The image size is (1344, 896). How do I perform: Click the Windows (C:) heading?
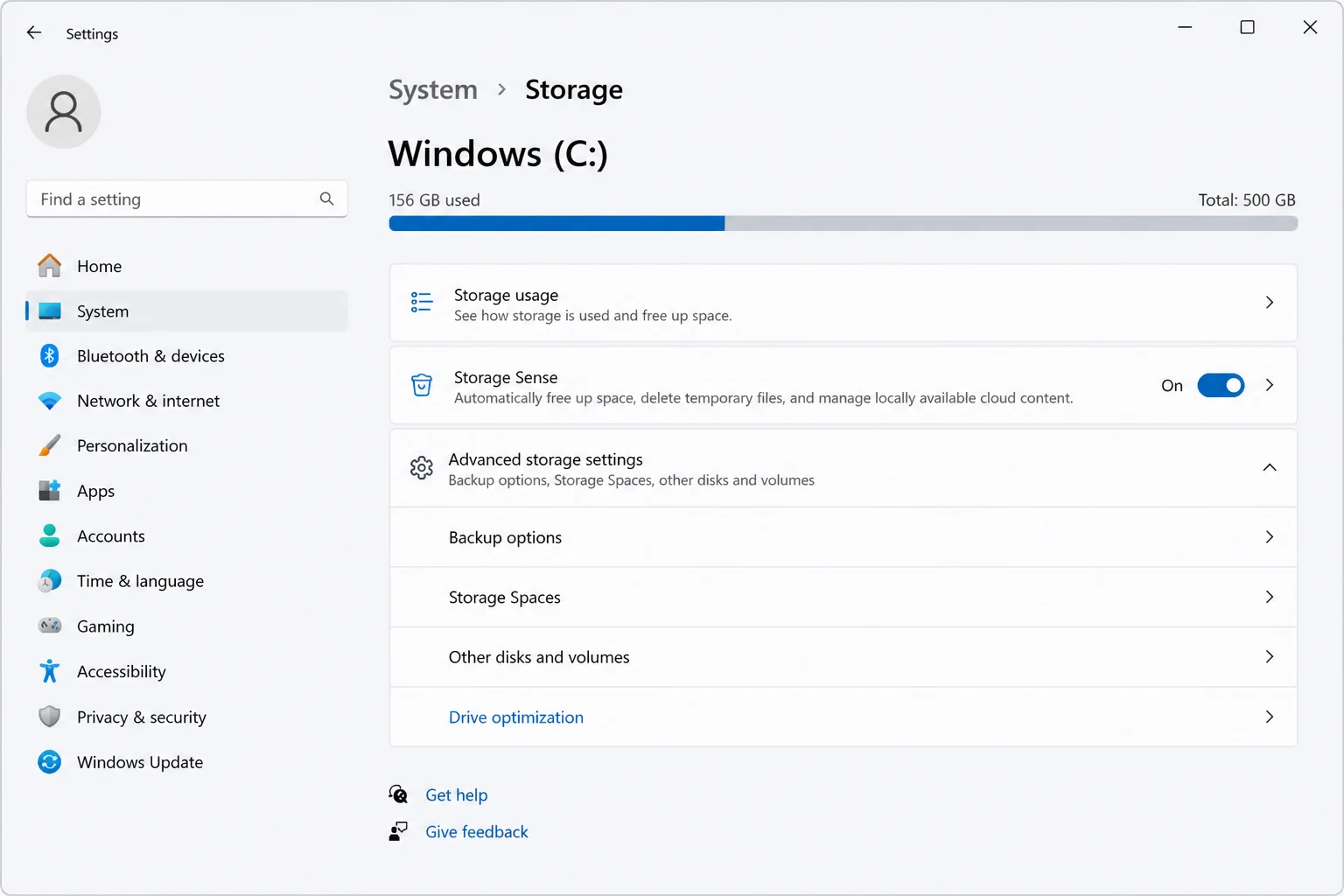click(x=498, y=154)
